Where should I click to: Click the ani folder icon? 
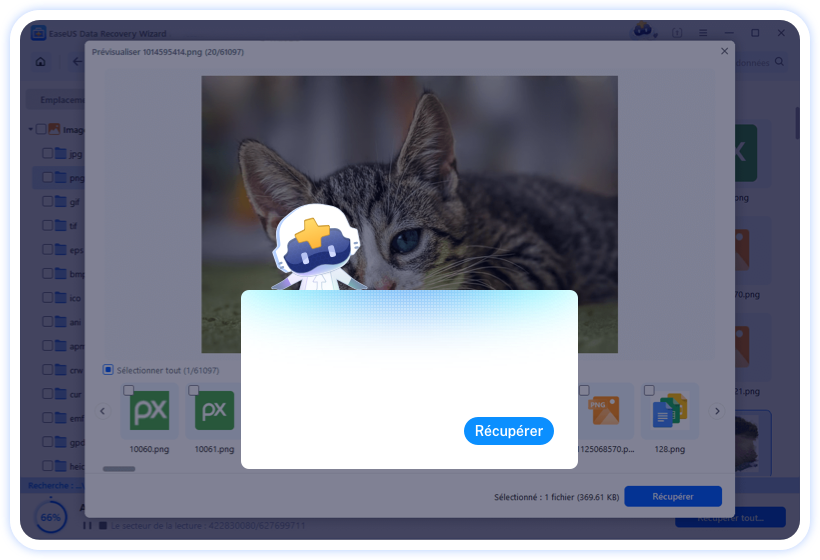click(x=61, y=322)
